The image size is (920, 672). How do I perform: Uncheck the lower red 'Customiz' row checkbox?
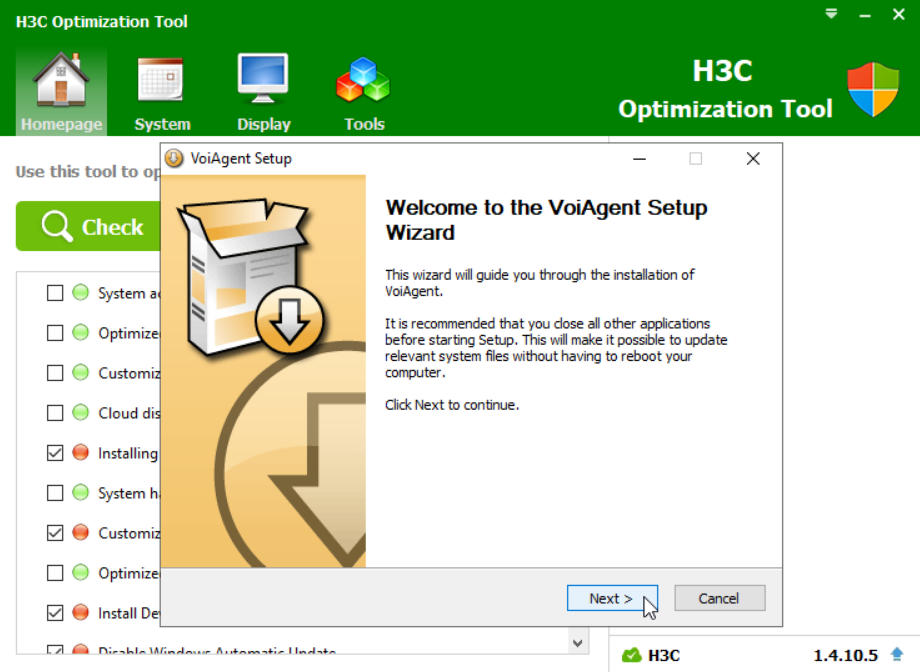pyautogui.click(x=55, y=533)
